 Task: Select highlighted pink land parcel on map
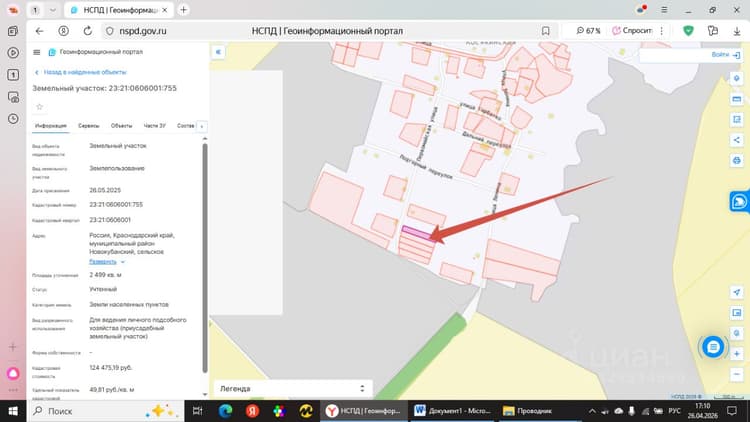[x=418, y=233]
